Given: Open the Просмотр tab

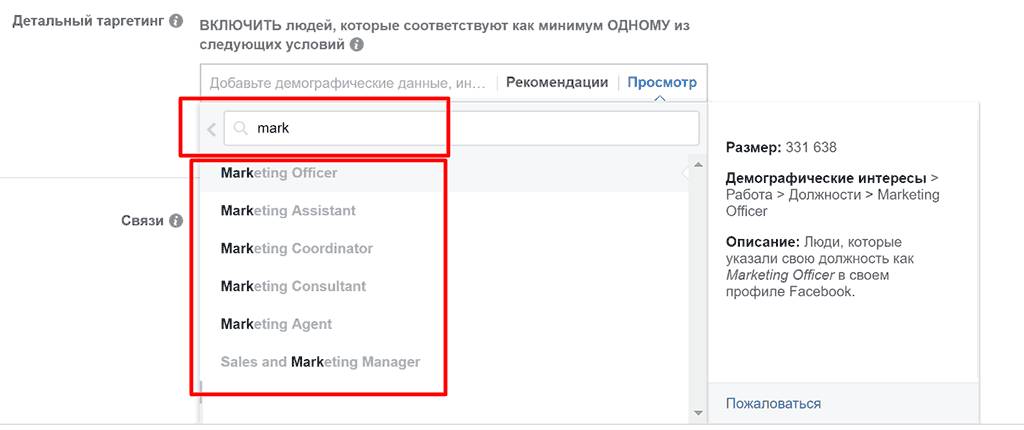Looking at the screenshot, I should coord(662,83).
